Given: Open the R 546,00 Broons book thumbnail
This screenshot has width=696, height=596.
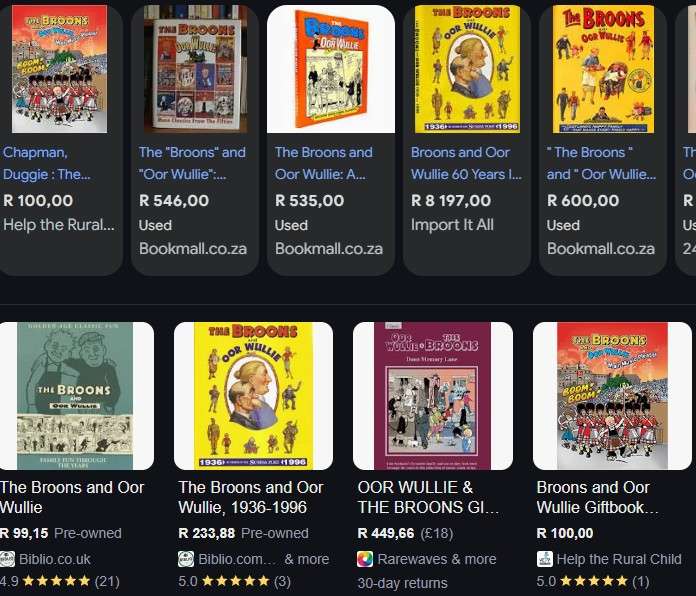Looking at the screenshot, I should (x=195, y=69).
